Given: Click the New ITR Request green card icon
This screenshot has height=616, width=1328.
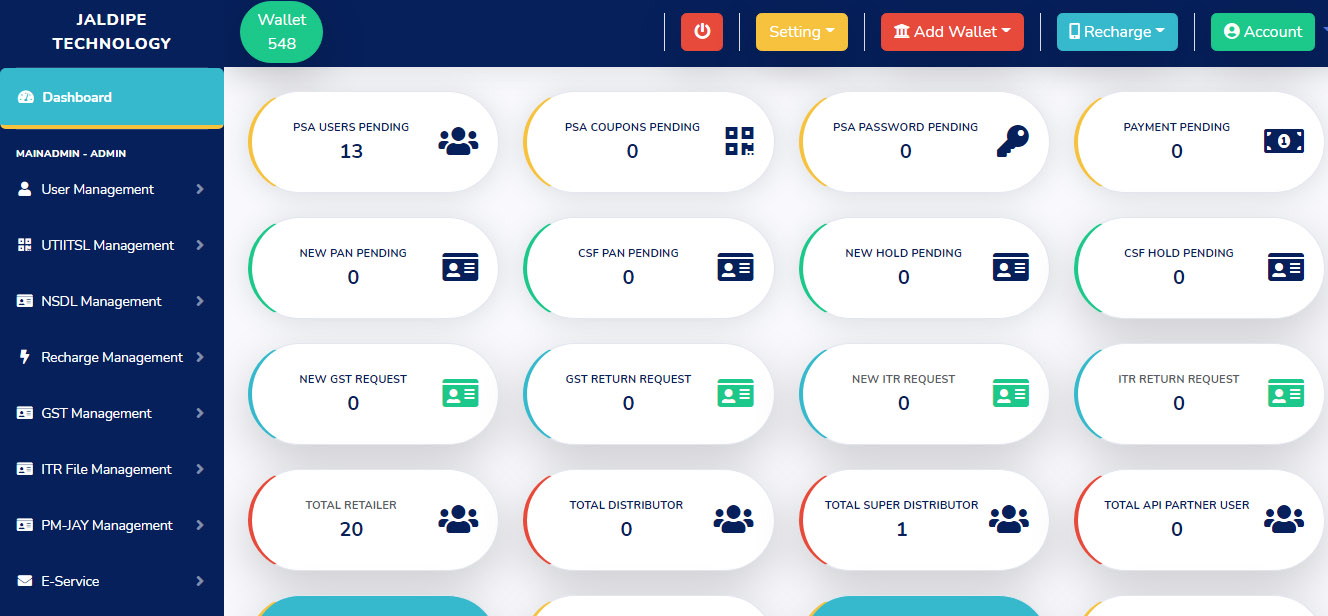Looking at the screenshot, I should (x=1010, y=393).
